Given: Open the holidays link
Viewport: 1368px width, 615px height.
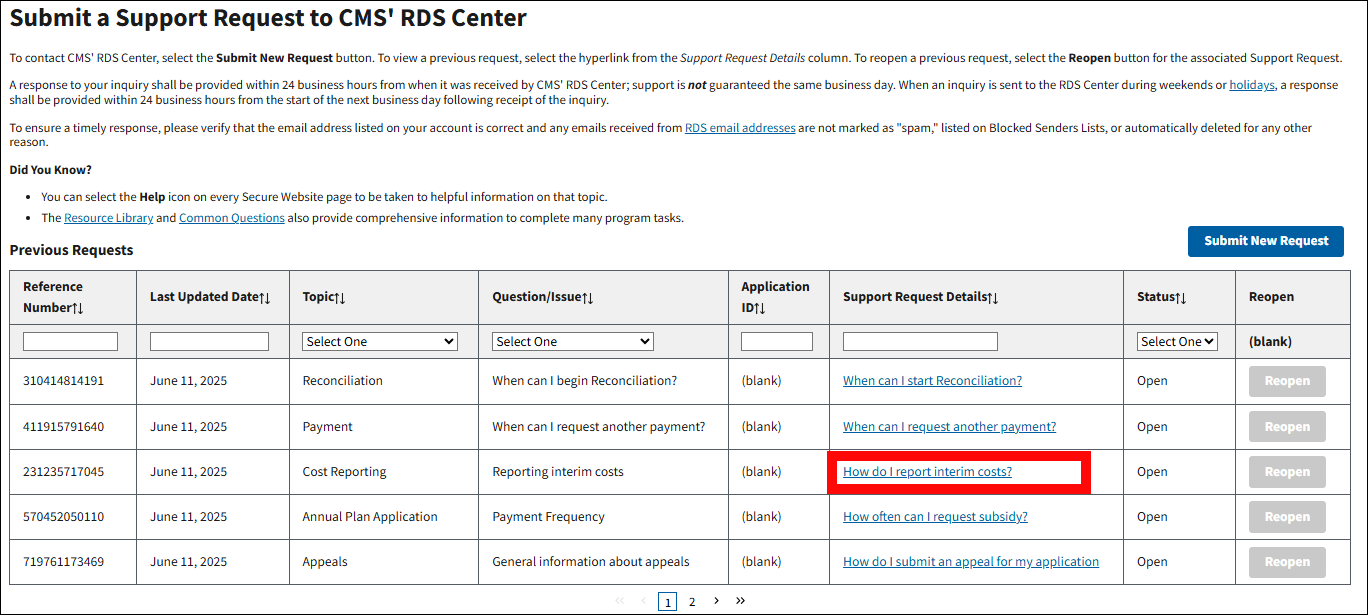Looking at the screenshot, I should [x=1251, y=85].
